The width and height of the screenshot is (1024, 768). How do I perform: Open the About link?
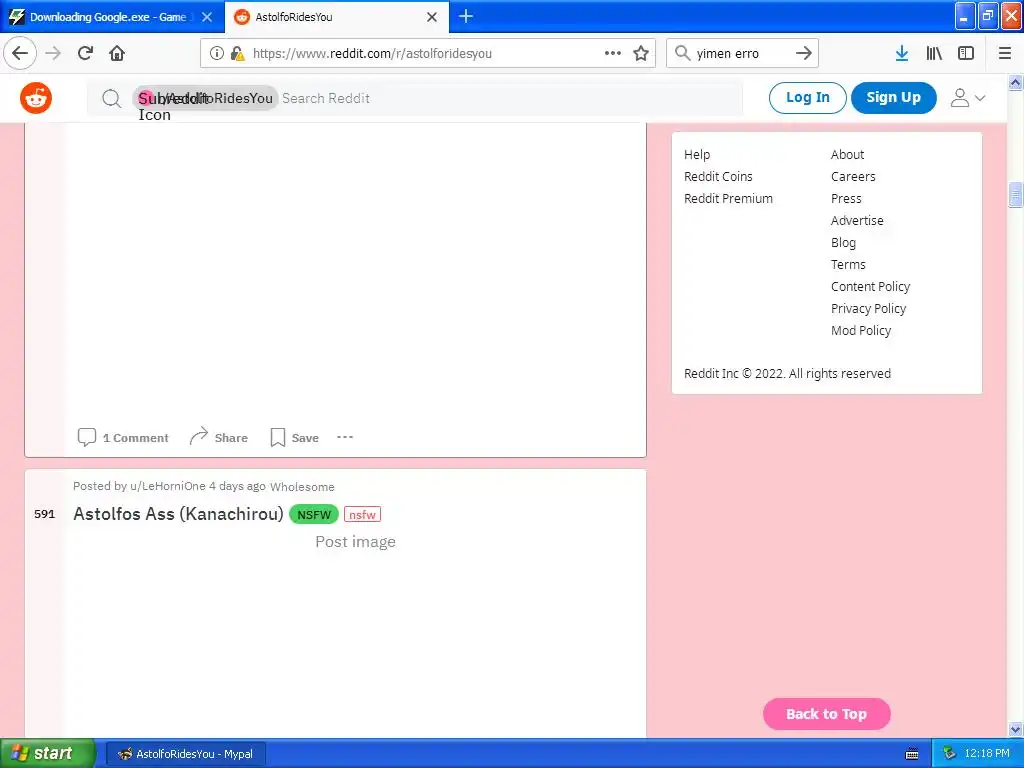[x=847, y=155]
